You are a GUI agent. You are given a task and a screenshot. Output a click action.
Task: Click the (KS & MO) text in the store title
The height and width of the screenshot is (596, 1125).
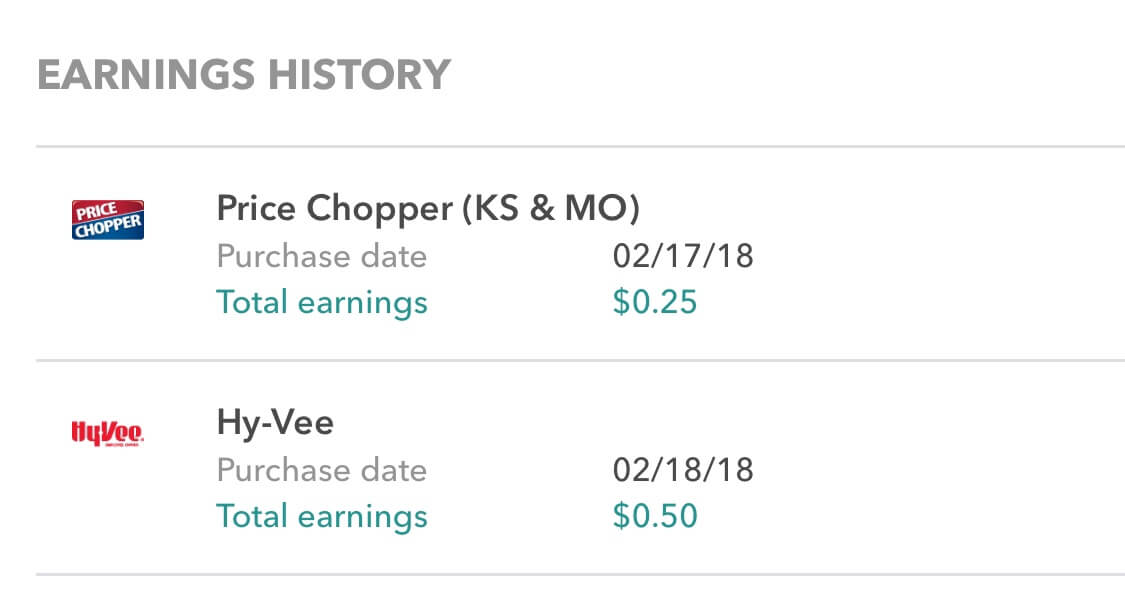pos(550,209)
